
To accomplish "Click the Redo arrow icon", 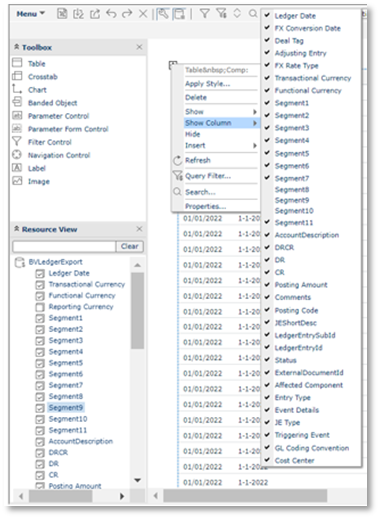I will tap(127, 14).
